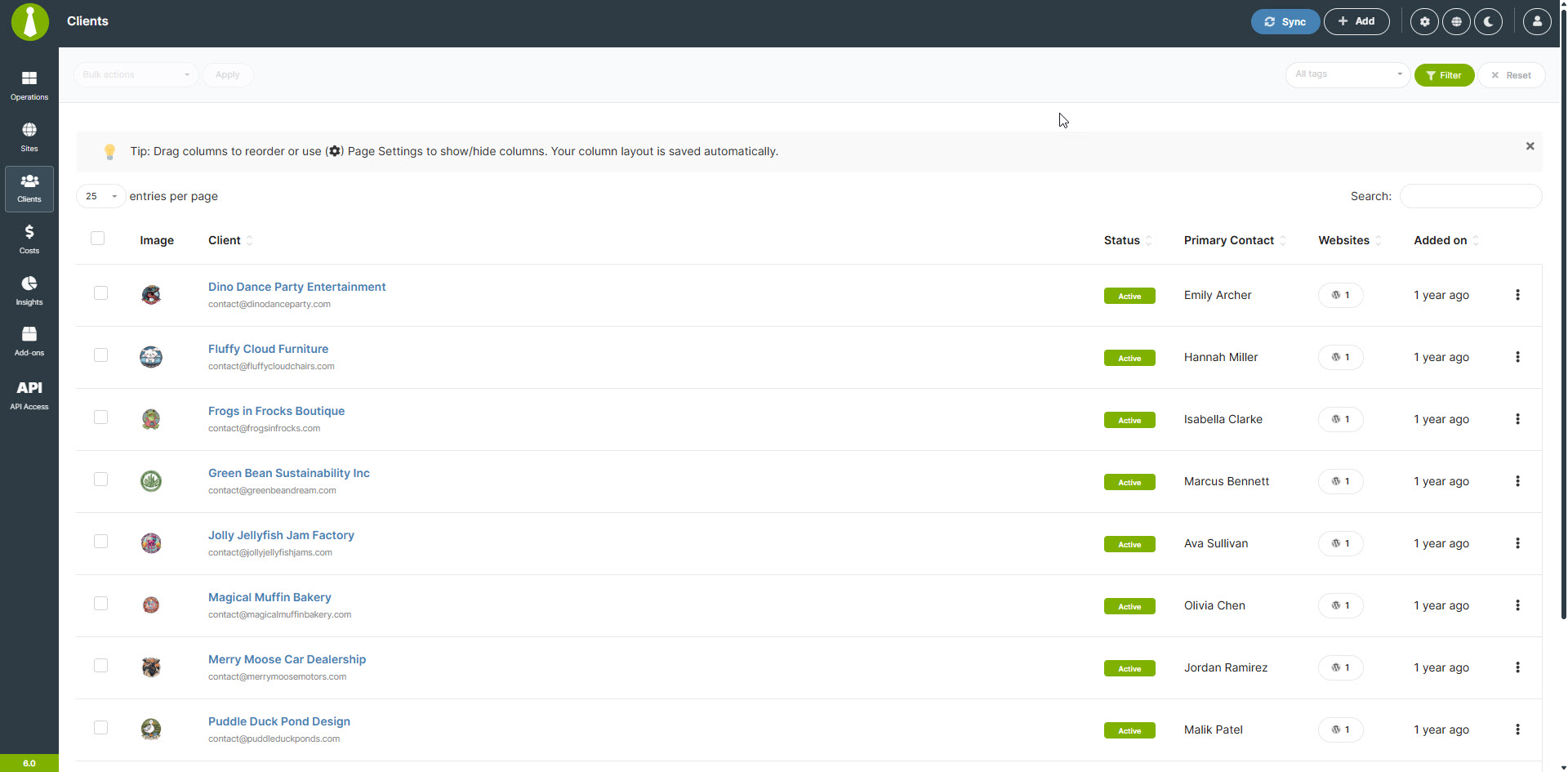1568x772 pixels.
Task: Check the select-all clients checkbox
Action: [x=98, y=239]
